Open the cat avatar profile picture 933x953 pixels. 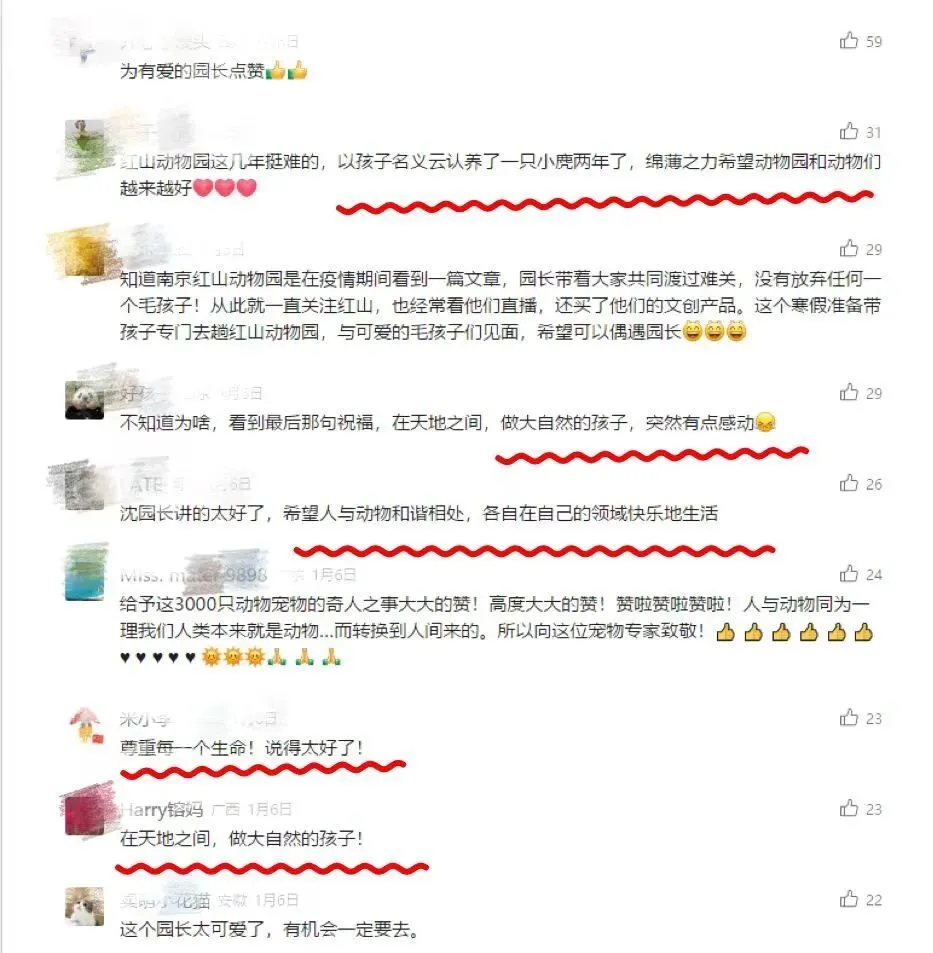pyautogui.click(x=84, y=906)
